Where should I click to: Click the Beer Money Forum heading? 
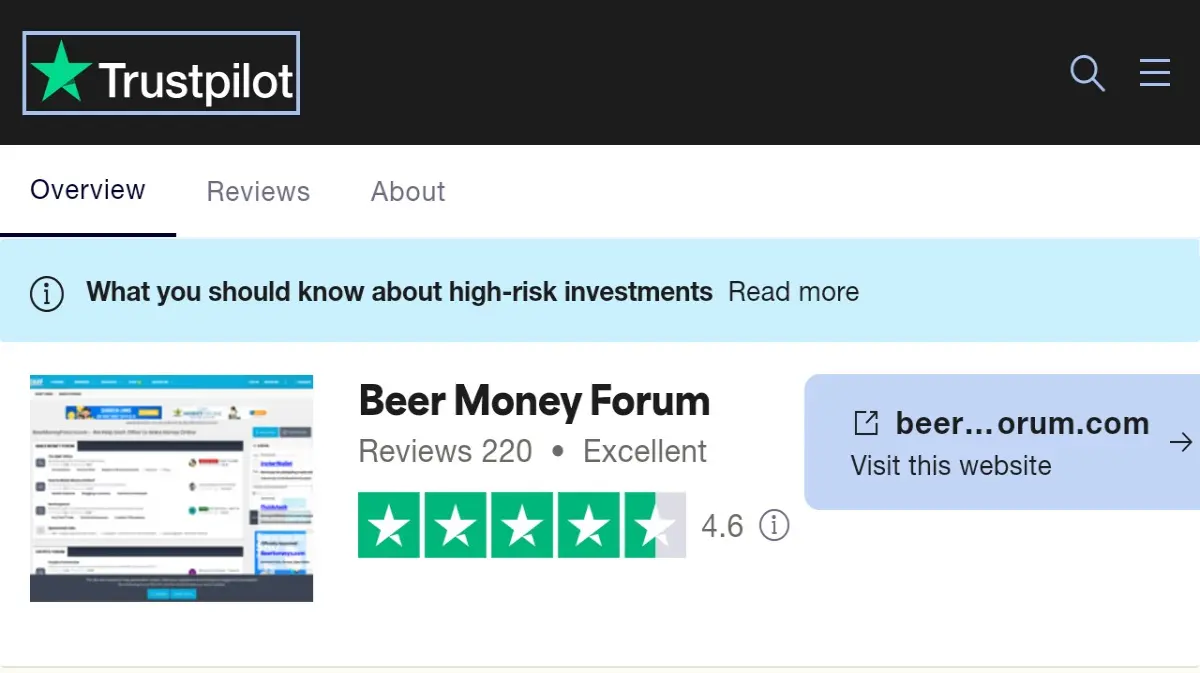pos(534,401)
